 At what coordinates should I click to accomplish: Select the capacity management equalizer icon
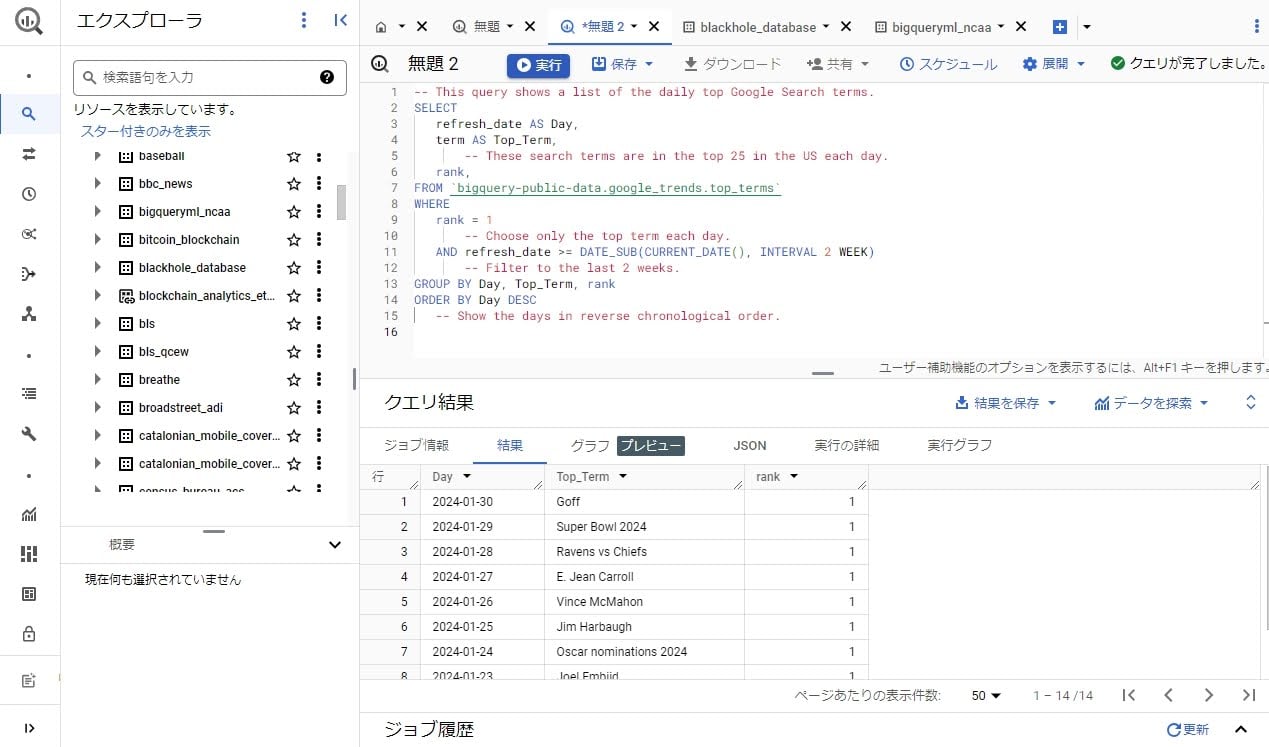[x=28, y=553]
